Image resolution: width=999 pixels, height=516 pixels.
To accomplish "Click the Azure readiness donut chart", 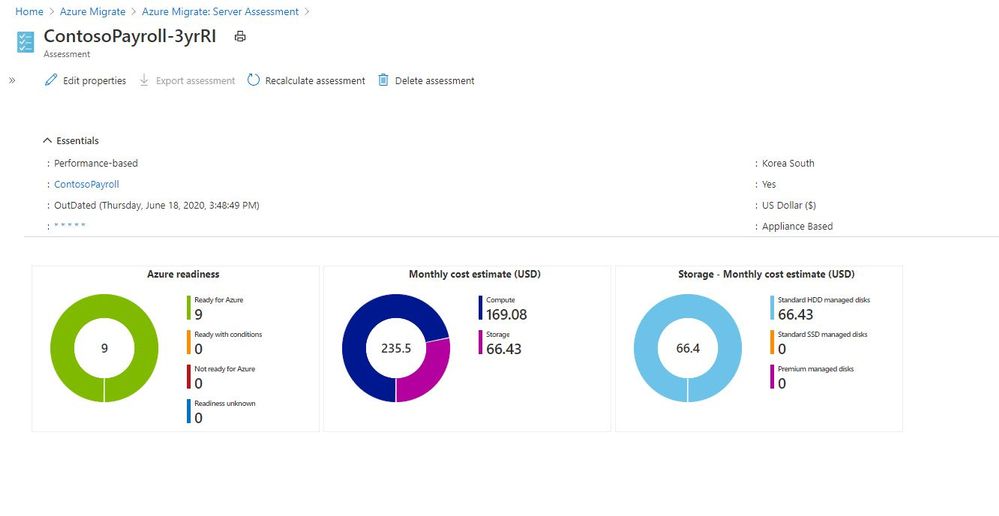I will coord(104,348).
